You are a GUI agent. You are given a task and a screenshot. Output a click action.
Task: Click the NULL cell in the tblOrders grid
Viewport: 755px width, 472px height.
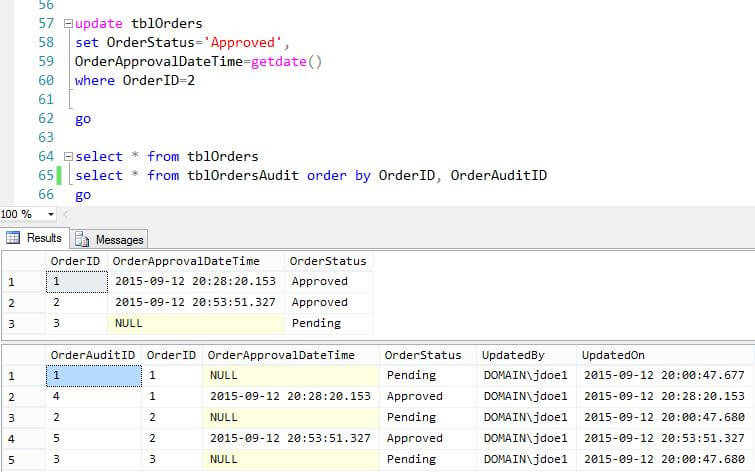point(195,323)
